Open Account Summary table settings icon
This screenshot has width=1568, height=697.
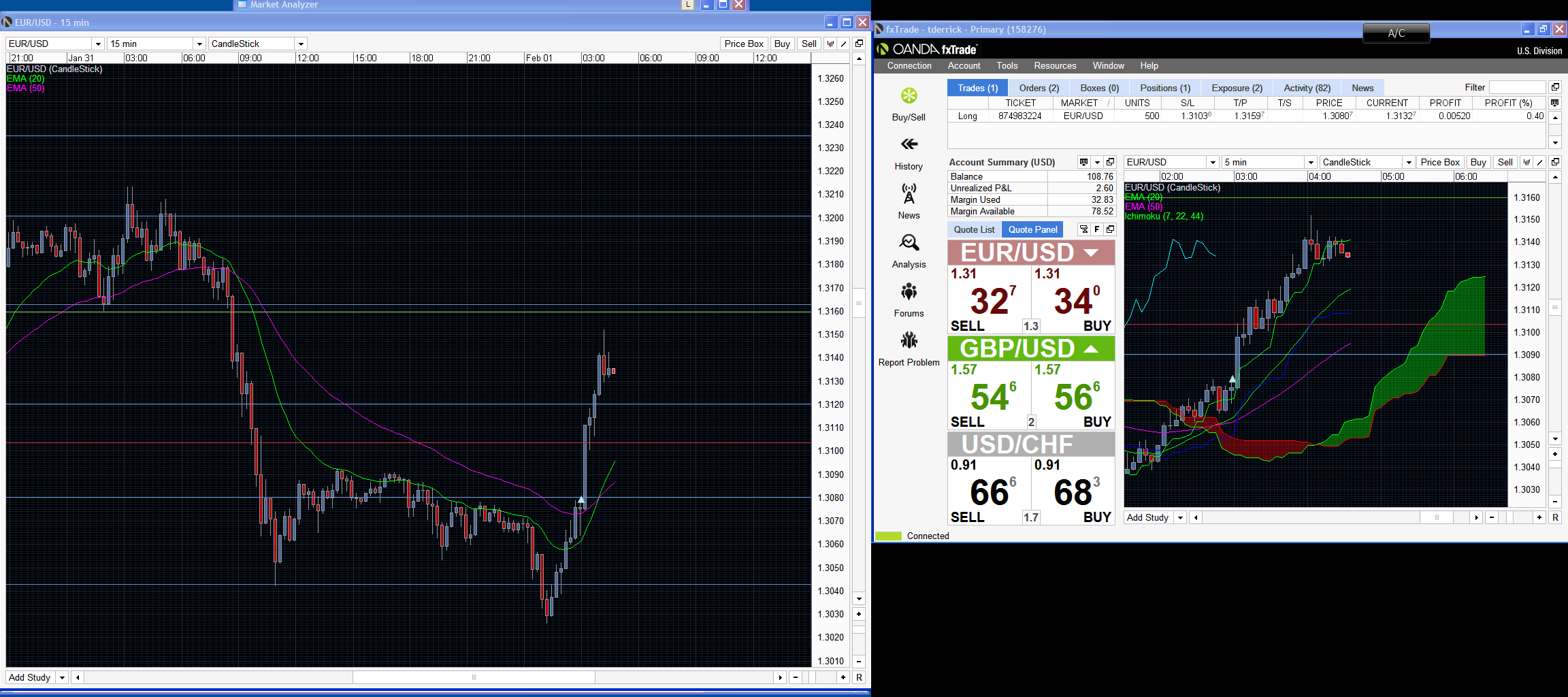pos(1084,162)
